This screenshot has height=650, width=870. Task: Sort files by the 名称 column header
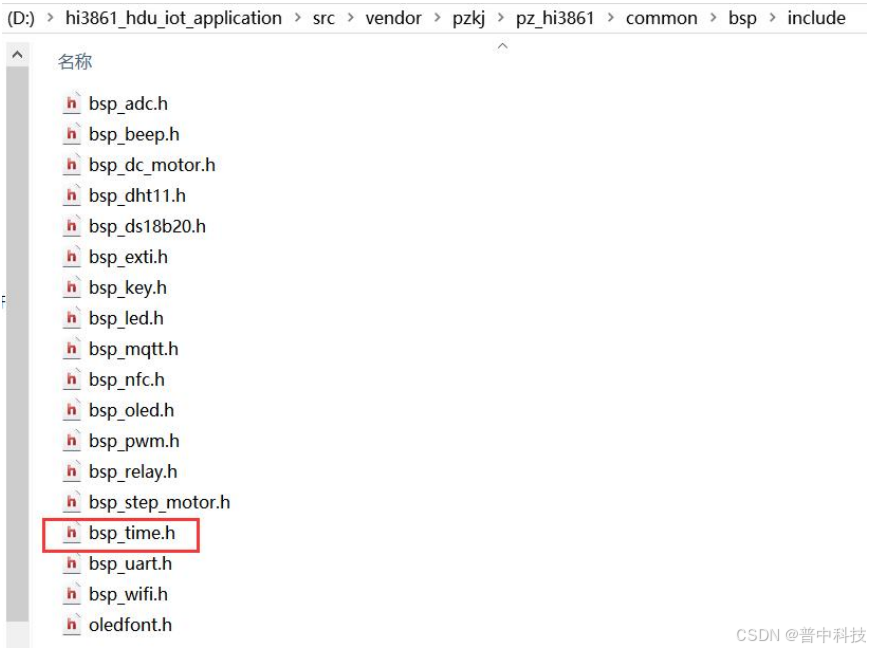75,62
